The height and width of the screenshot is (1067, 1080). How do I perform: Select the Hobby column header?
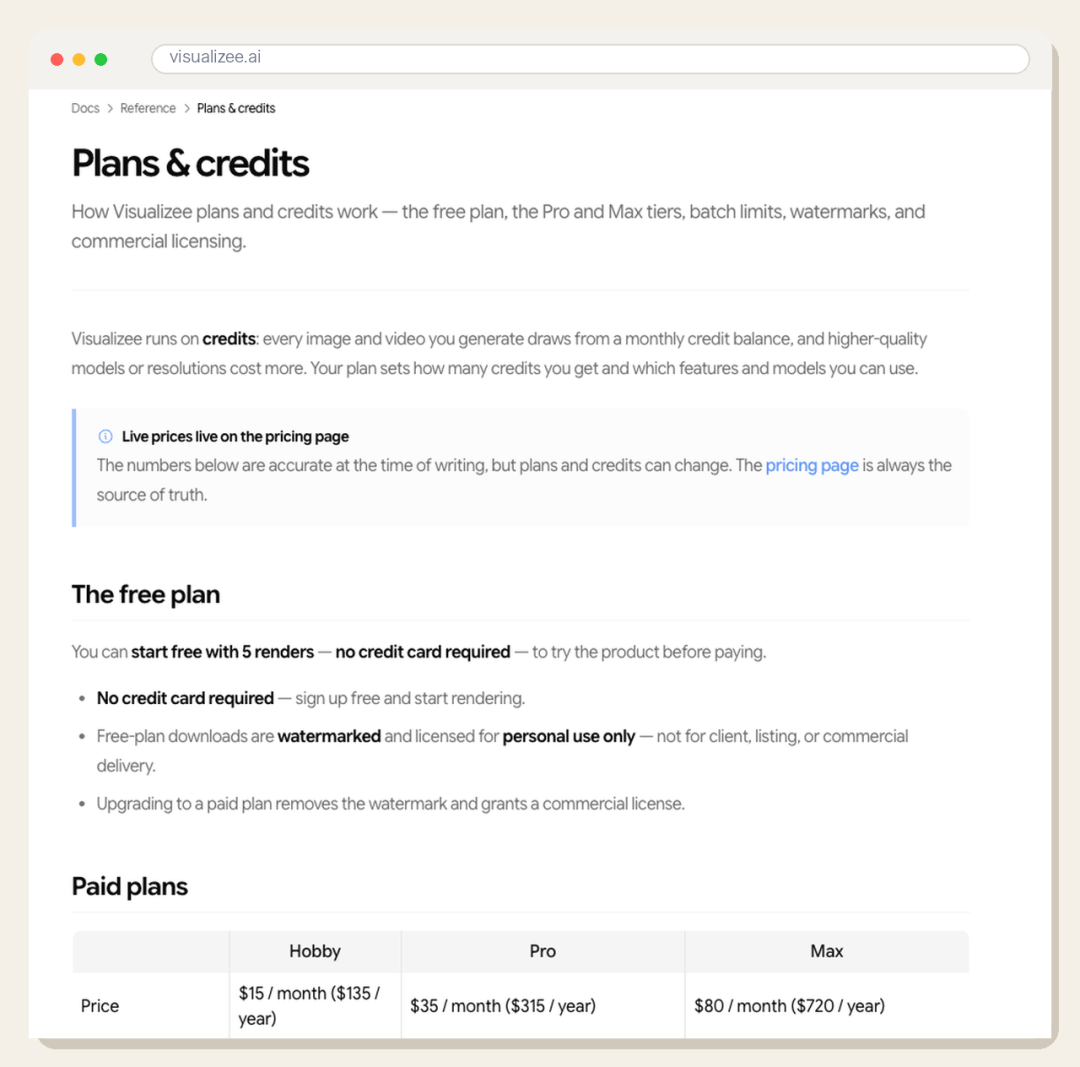coord(315,951)
